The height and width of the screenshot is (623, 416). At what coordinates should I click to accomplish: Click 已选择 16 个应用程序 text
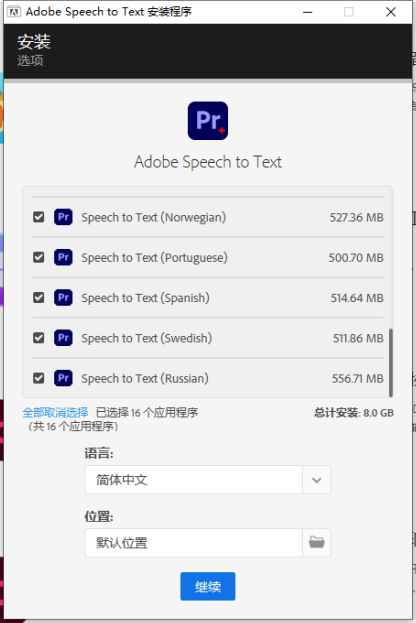click(x=147, y=413)
